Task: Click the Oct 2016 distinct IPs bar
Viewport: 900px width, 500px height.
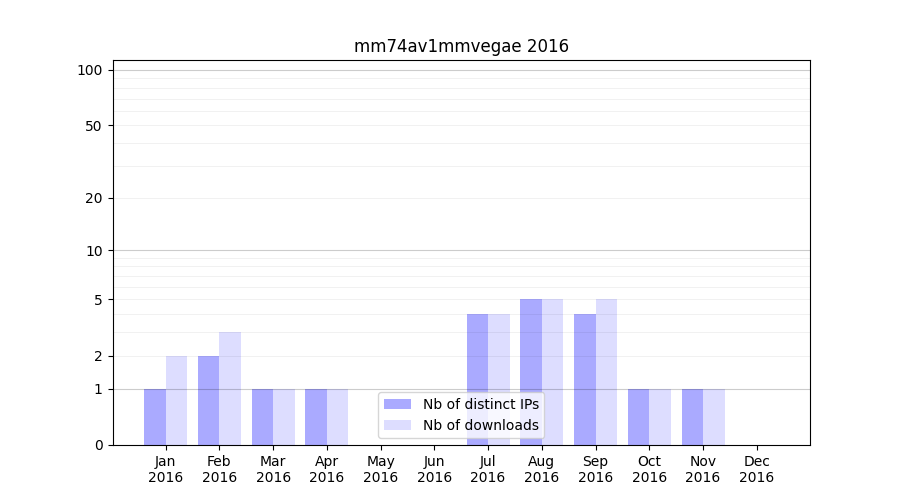Action: (638, 417)
